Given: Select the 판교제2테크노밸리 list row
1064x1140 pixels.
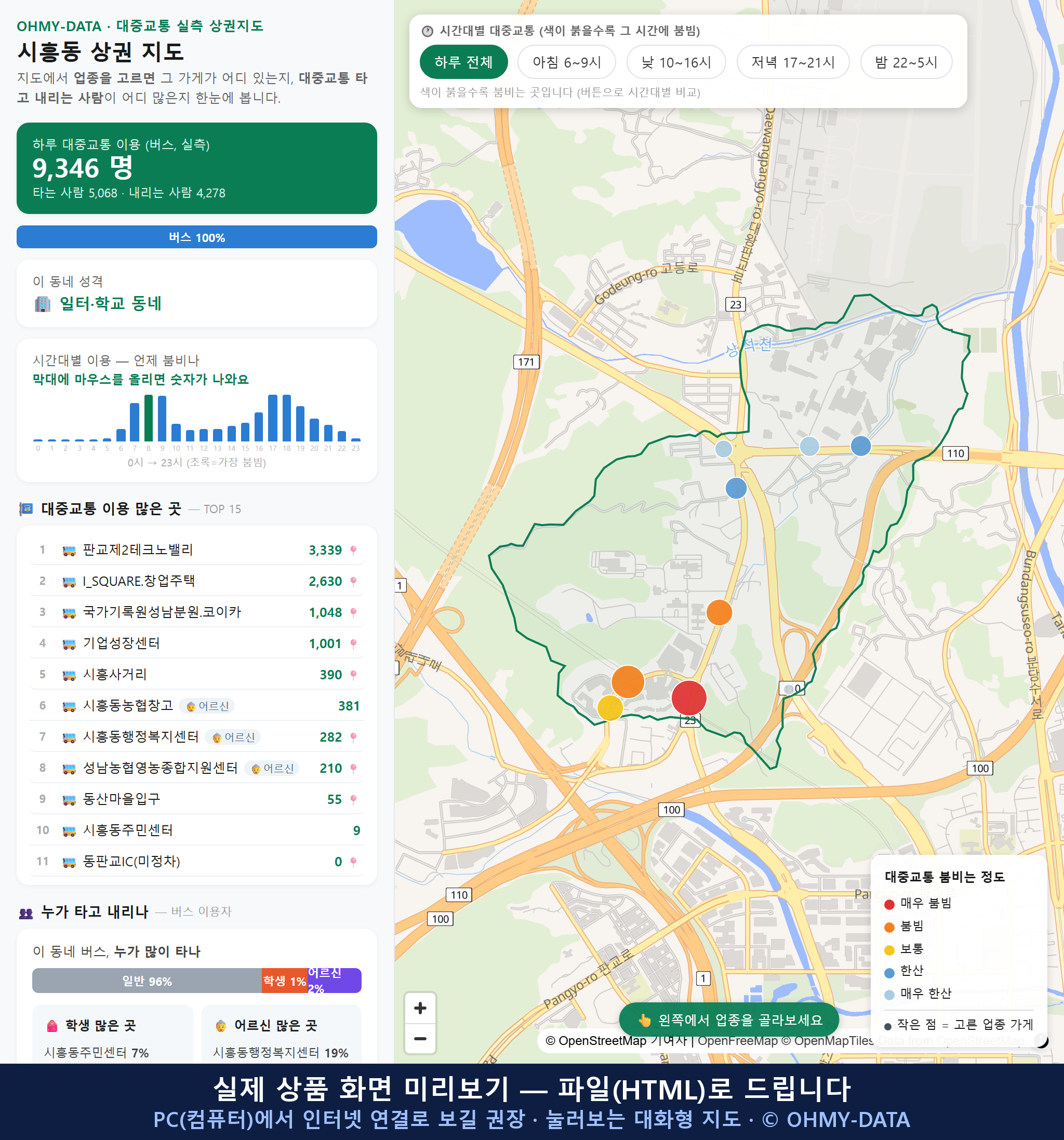Looking at the screenshot, I should 197,550.
